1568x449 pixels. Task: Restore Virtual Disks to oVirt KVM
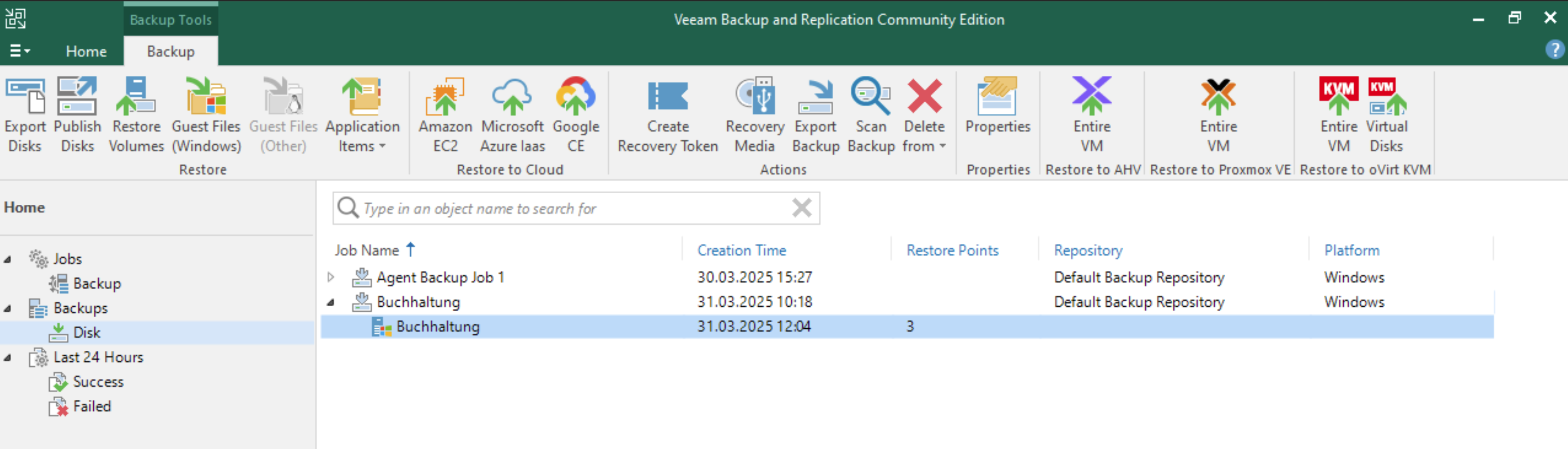pos(1386,115)
